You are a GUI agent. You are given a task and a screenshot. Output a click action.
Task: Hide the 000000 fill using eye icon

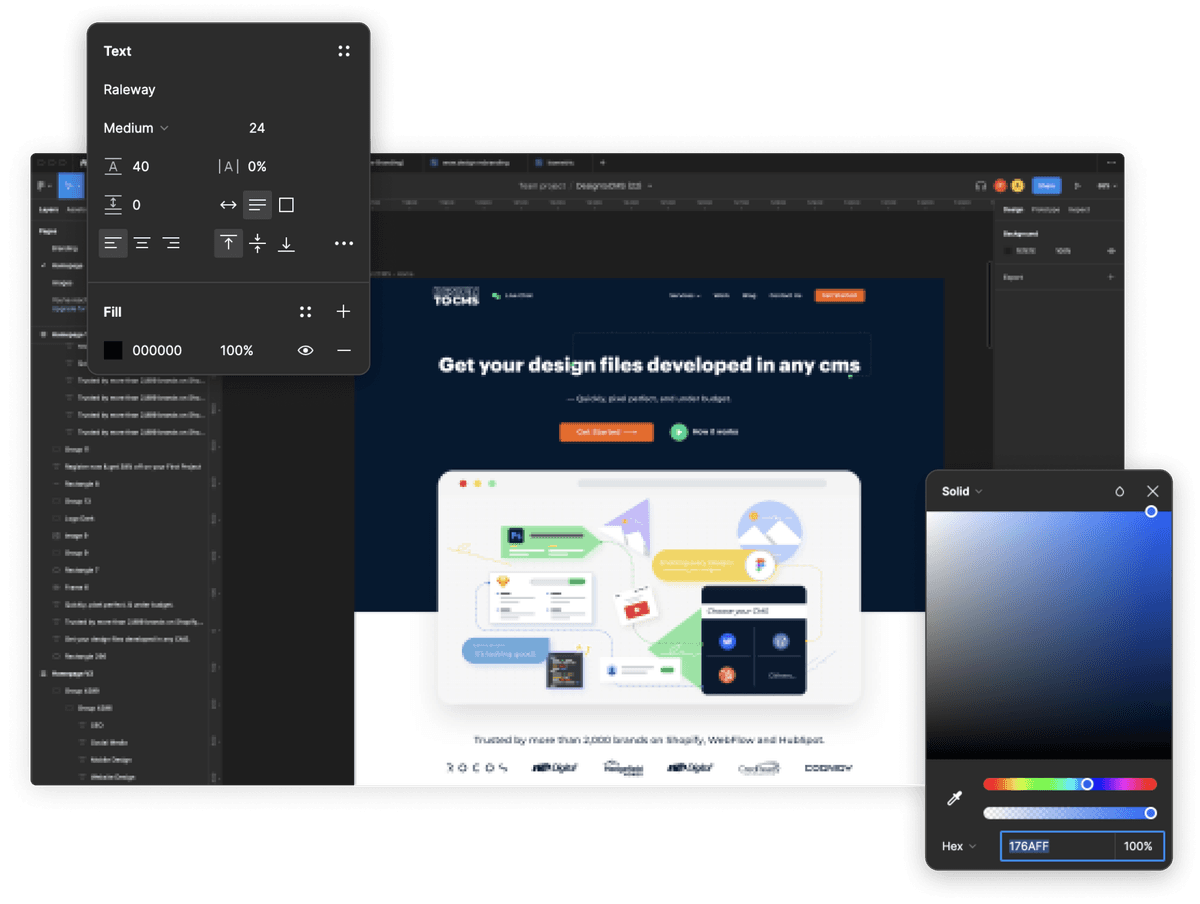pyautogui.click(x=305, y=350)
